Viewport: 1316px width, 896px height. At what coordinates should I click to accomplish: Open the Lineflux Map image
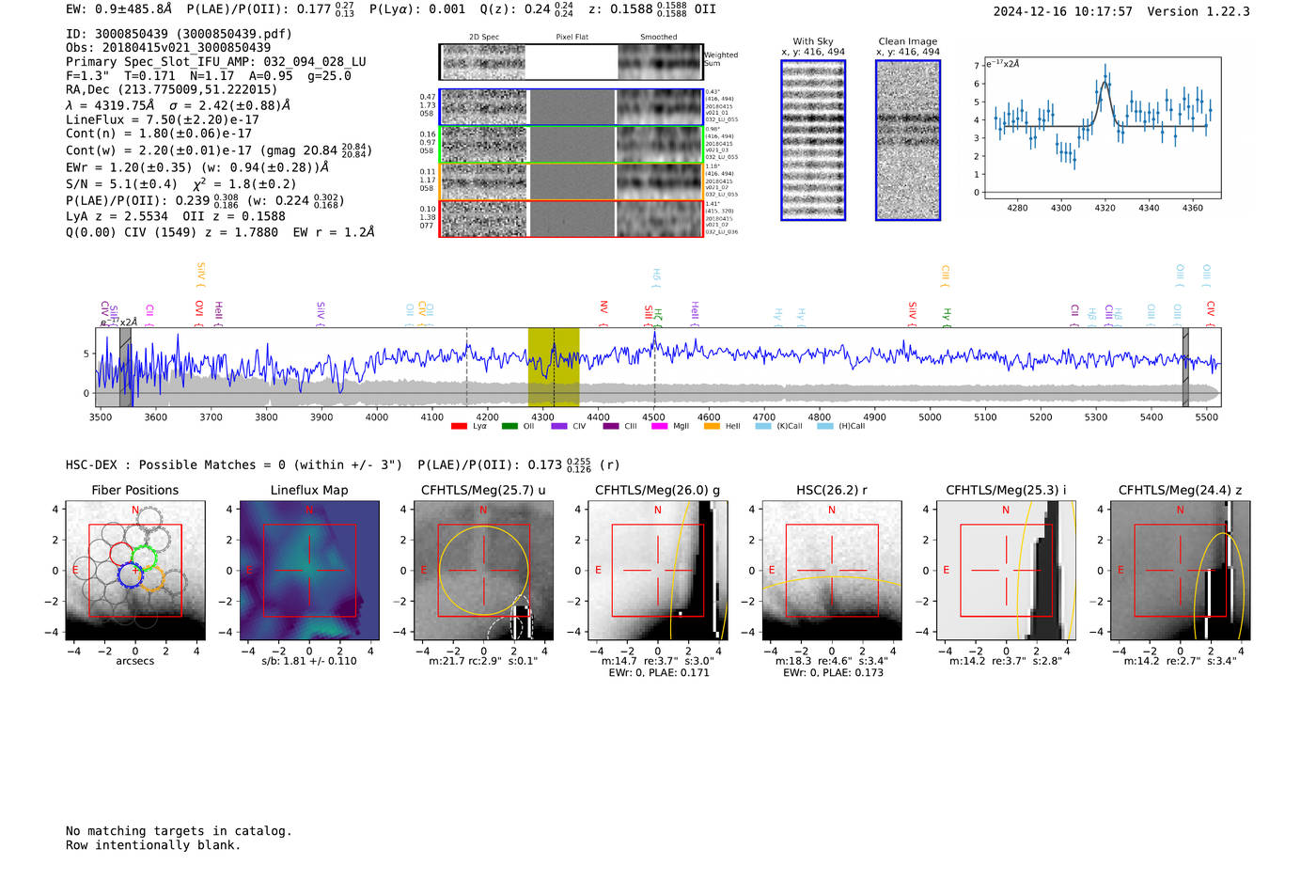coord(309,571)
